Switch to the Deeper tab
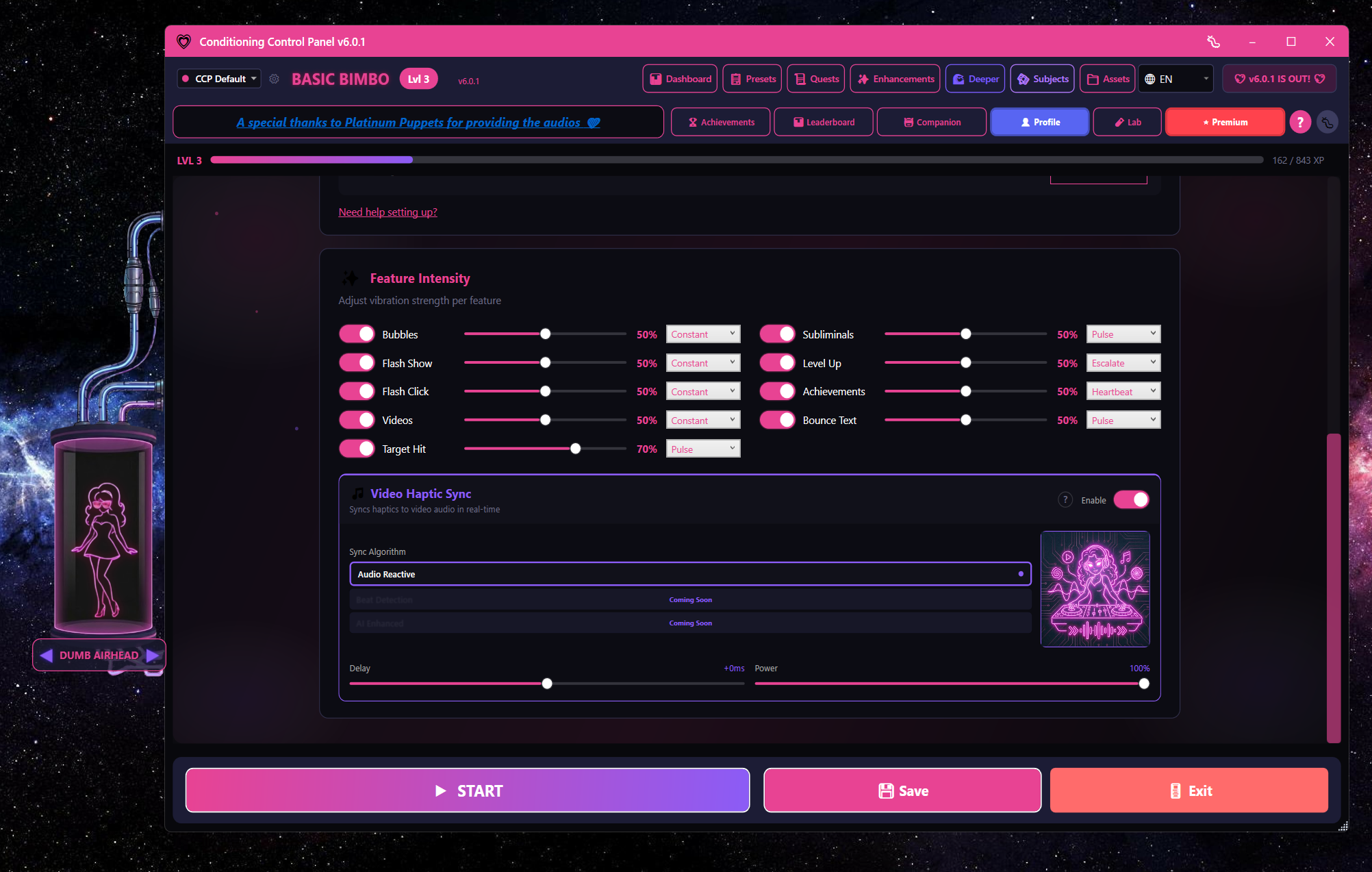 click(975, 79)
